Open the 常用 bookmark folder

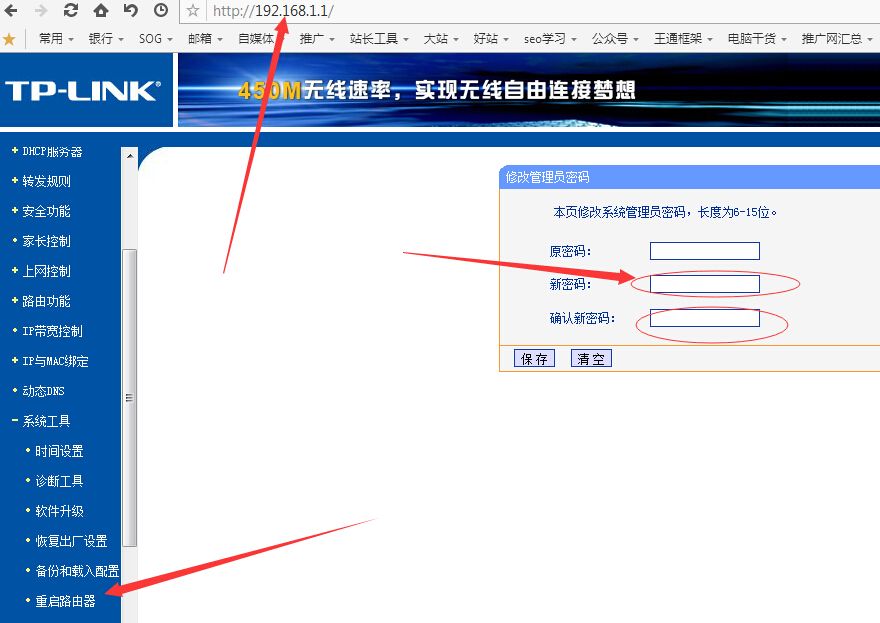[x=56, y=39]
